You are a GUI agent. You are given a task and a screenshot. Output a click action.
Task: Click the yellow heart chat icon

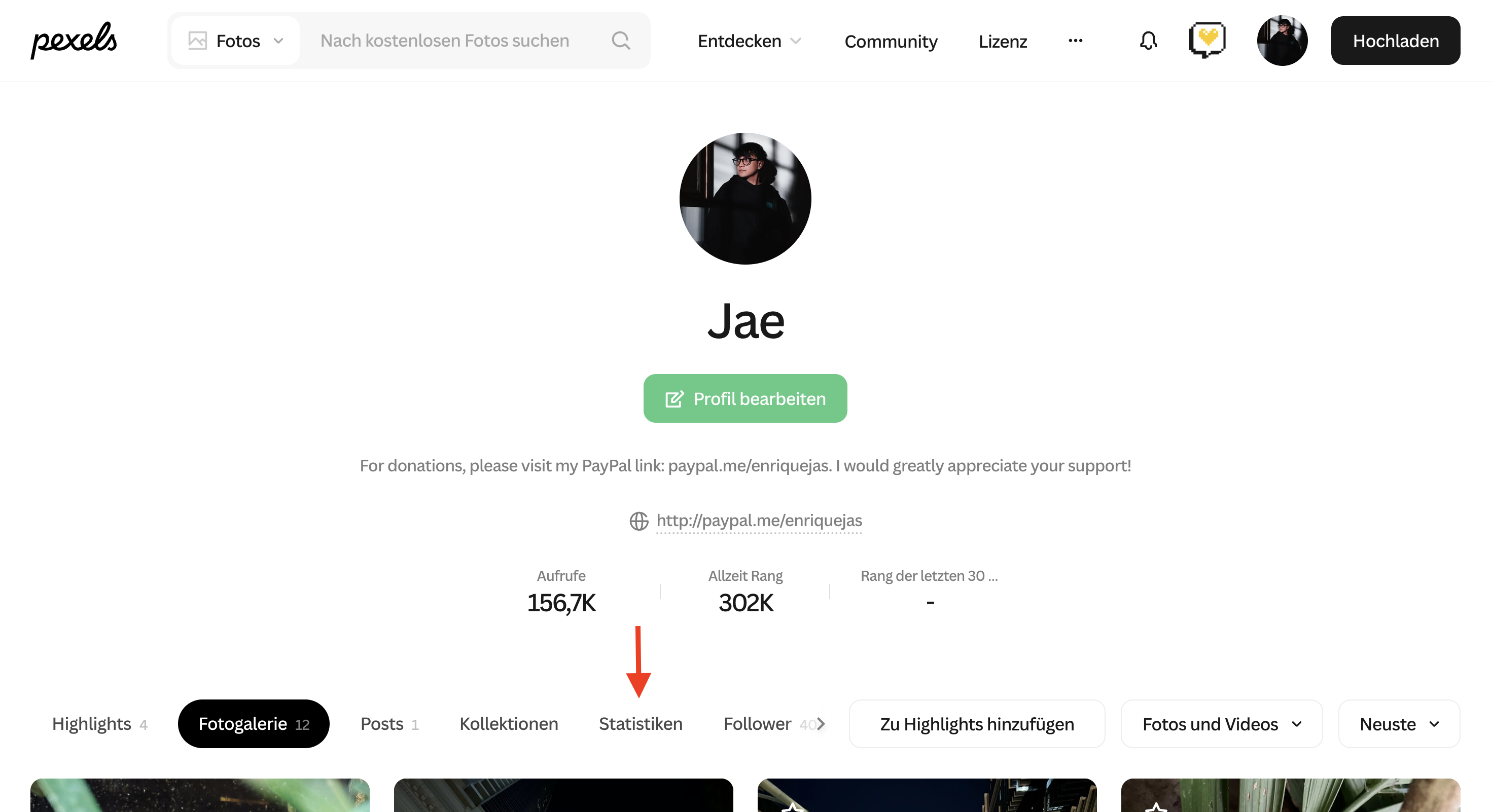tap(1207, 40)
